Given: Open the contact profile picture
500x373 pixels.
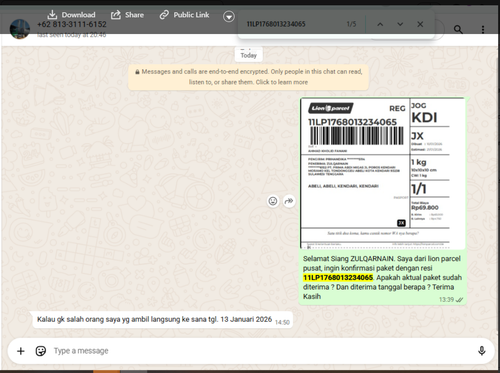Looking at the screenshot, I should click(x=20, y=29).
